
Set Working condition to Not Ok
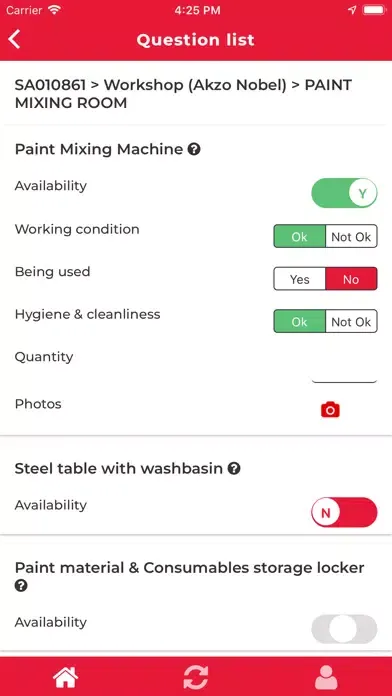(351, 237)
